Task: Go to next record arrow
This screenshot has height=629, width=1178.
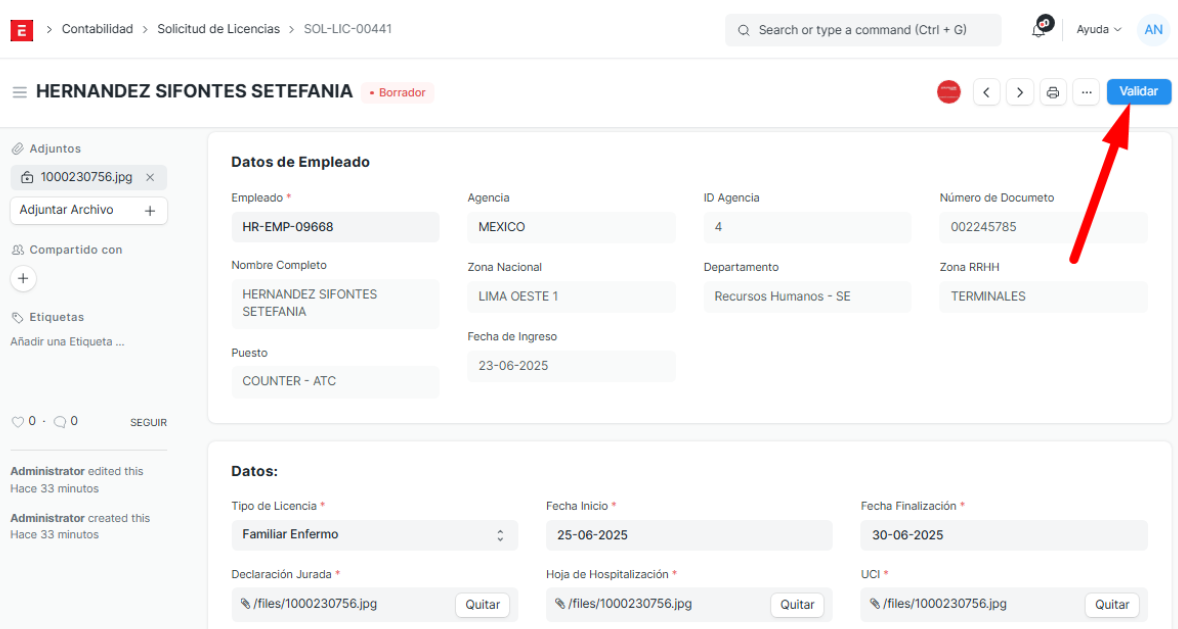Action: tap(1019, 92)
